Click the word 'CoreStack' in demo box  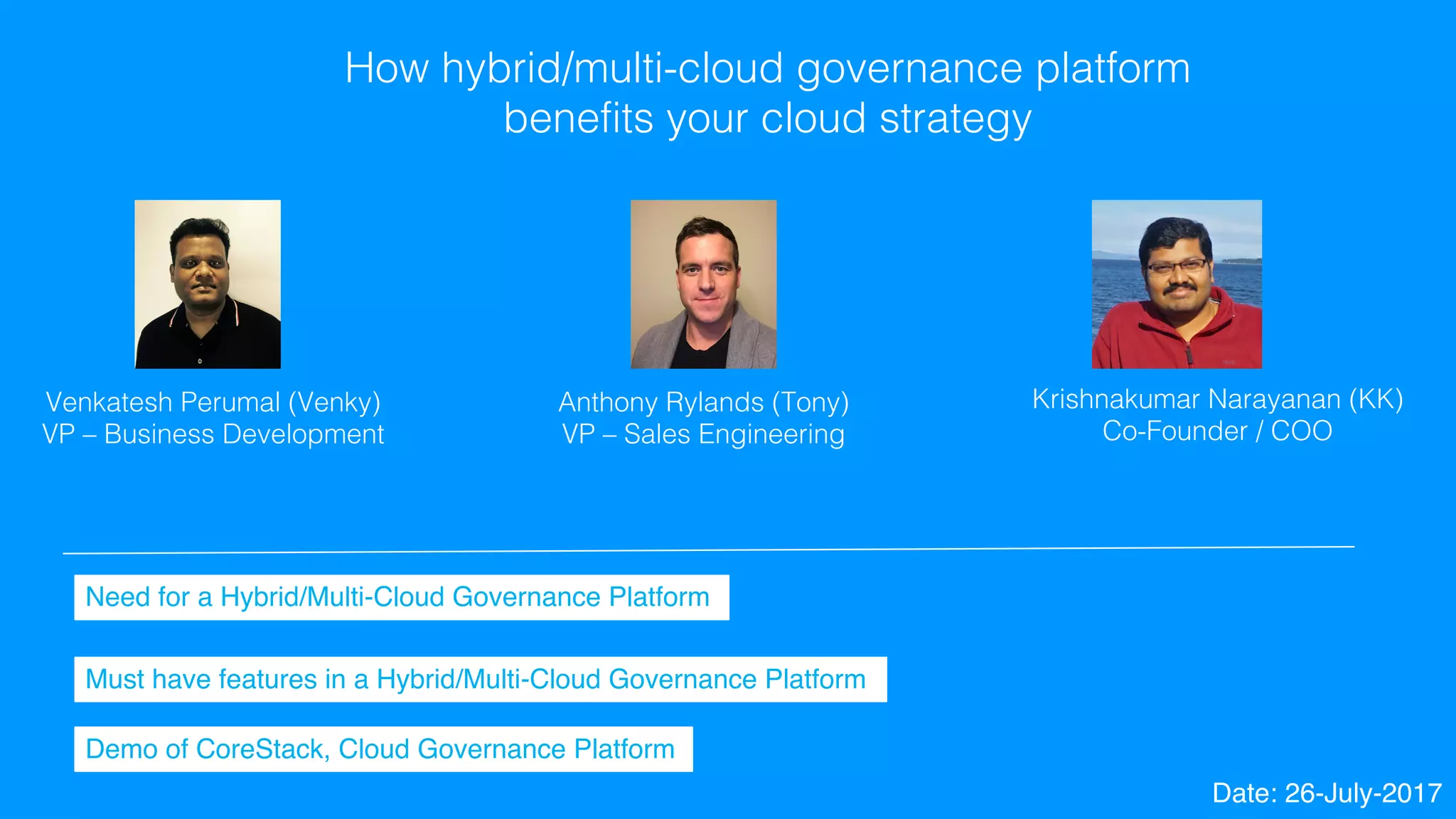260,749
